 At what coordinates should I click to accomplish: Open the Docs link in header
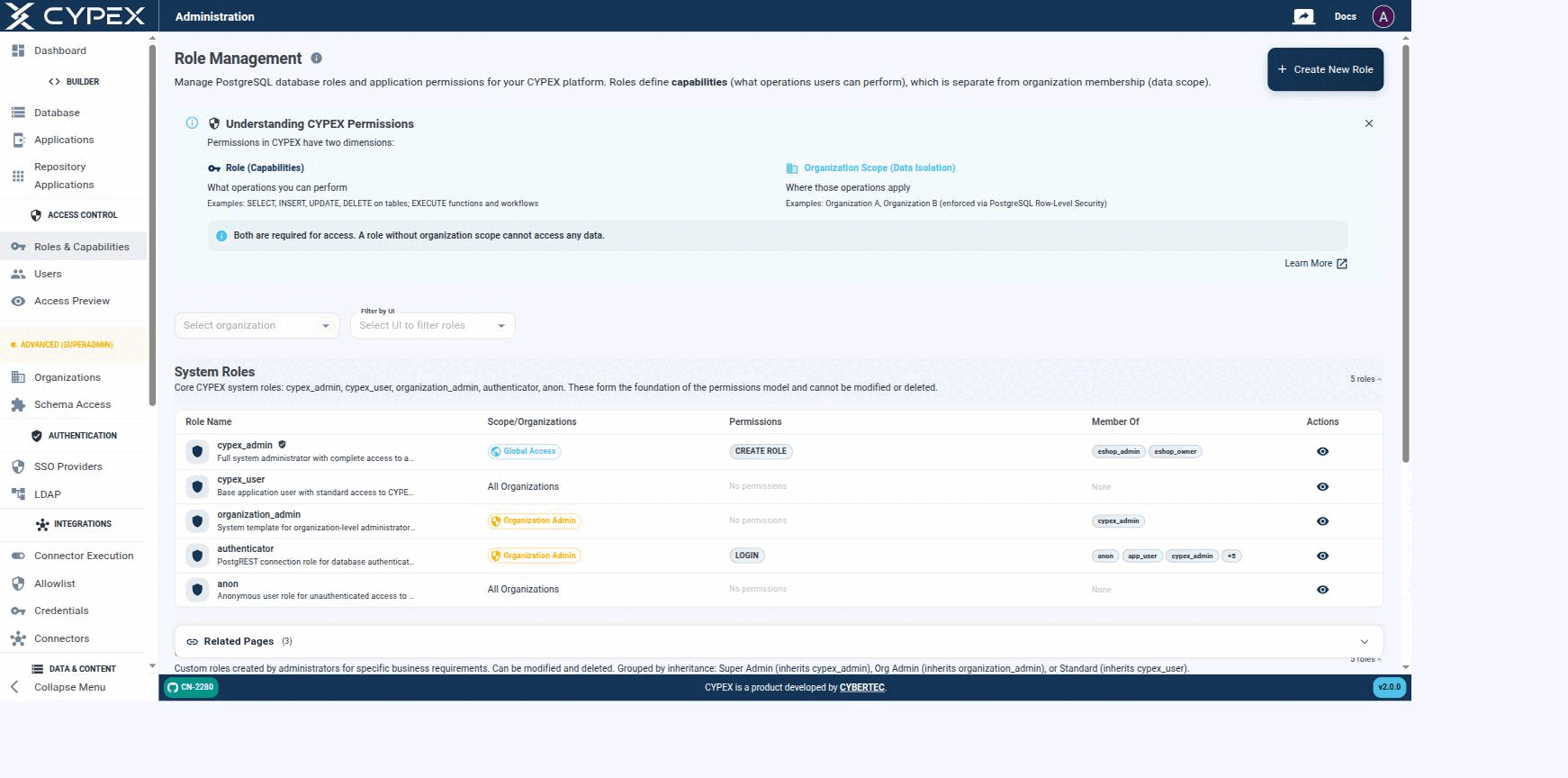tap(1345, 16)
